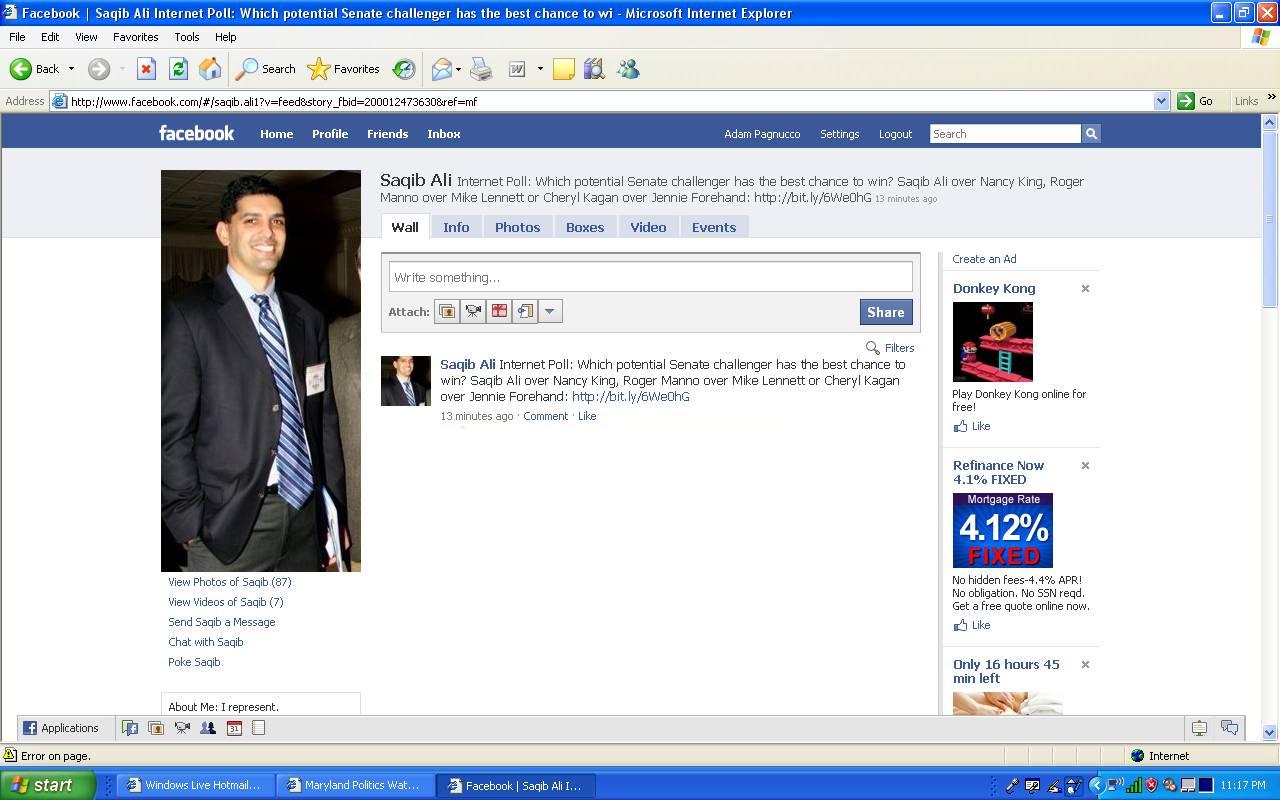Expand the Address bar dropdown
The height and width of the screenshot is (800, 1280).
tap(1161, 101)
